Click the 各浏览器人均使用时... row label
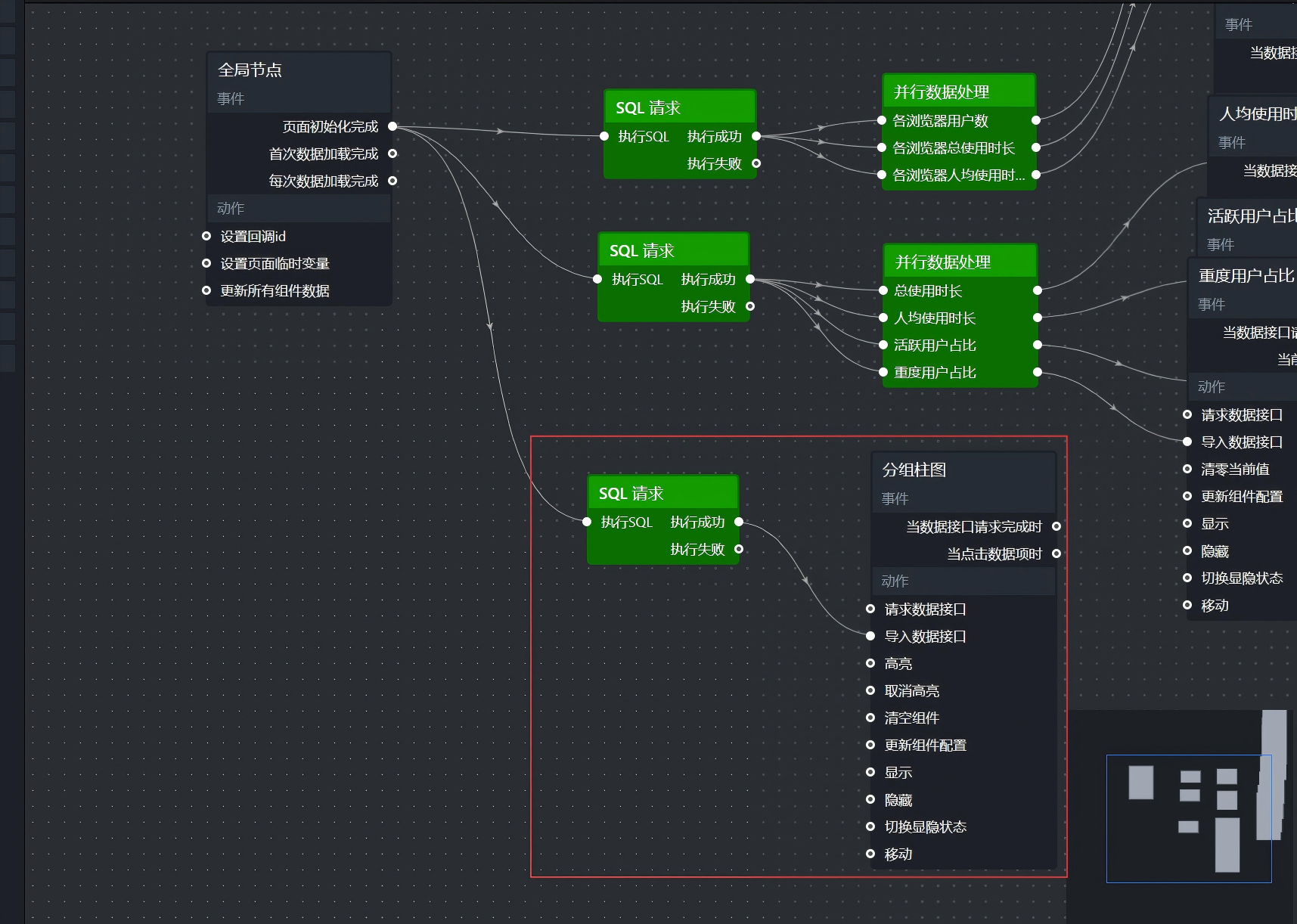This screenshot has width=1297, height=924. tap(959, 175)
